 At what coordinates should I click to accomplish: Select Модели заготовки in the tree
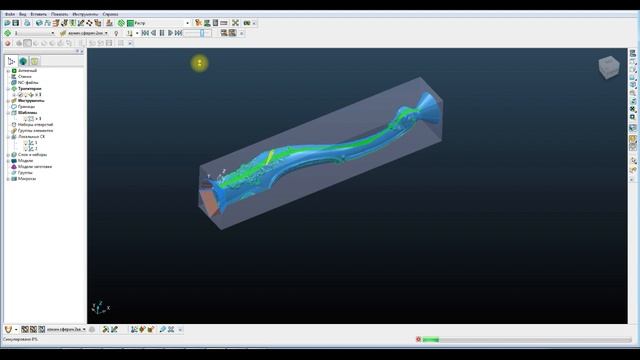pyautogui.click(x=34, y=167)
